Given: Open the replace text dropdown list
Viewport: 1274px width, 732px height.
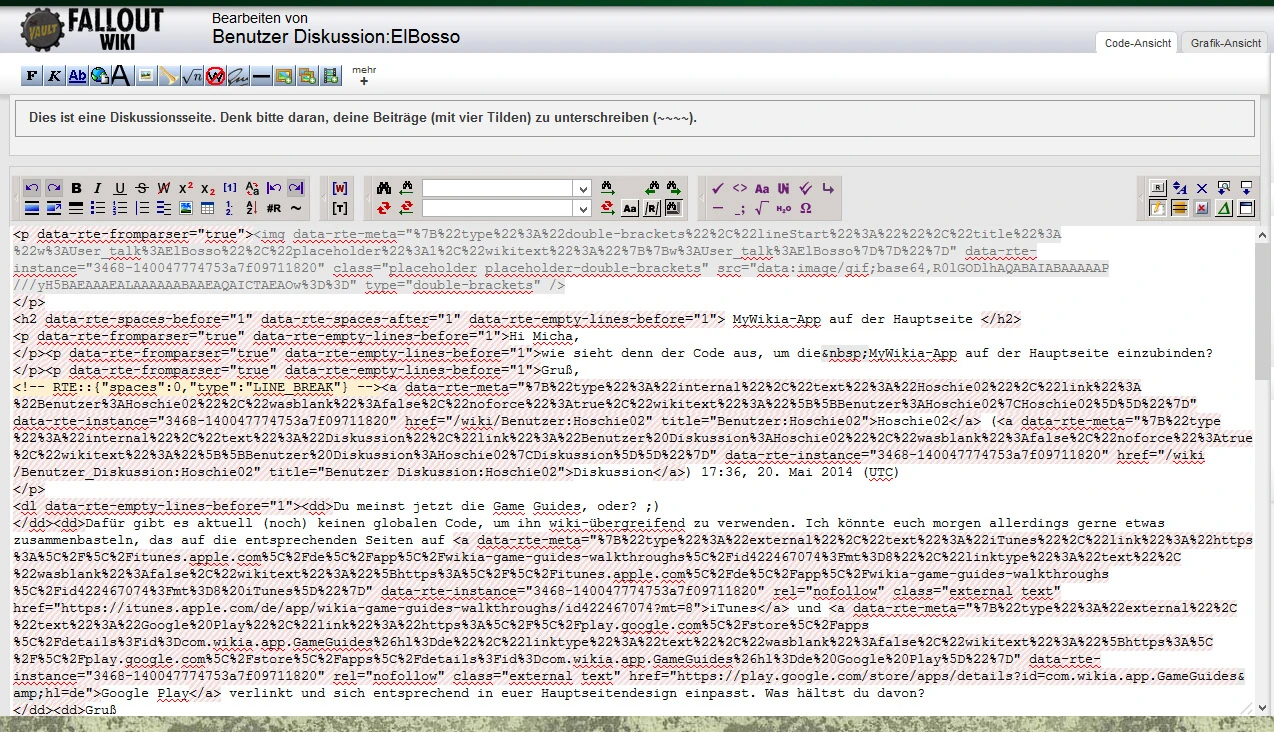Looking at the screenshot, I should pyautogui.click(x=583, y=208).
